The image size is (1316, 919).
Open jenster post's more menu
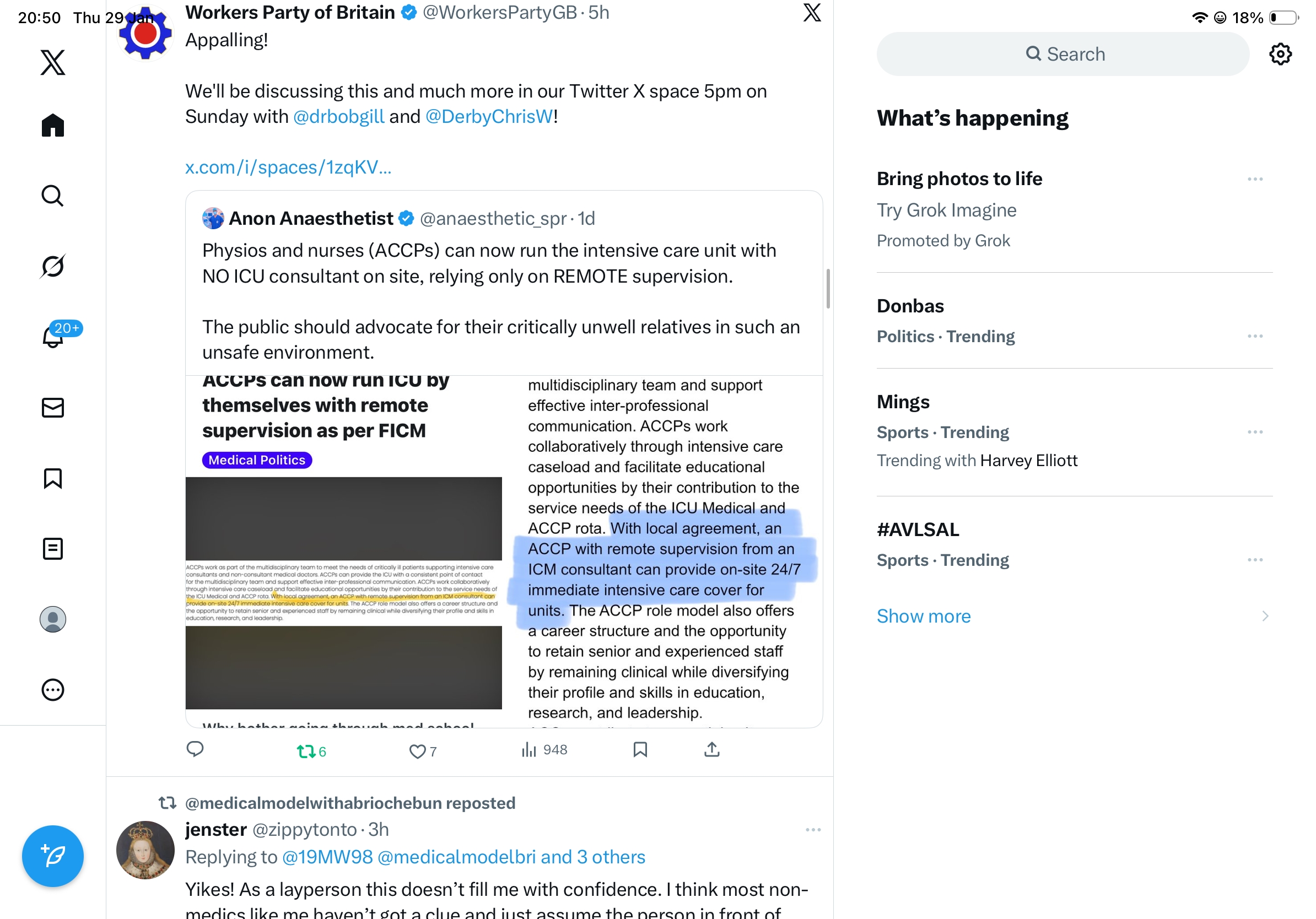[x=813, y=830]
